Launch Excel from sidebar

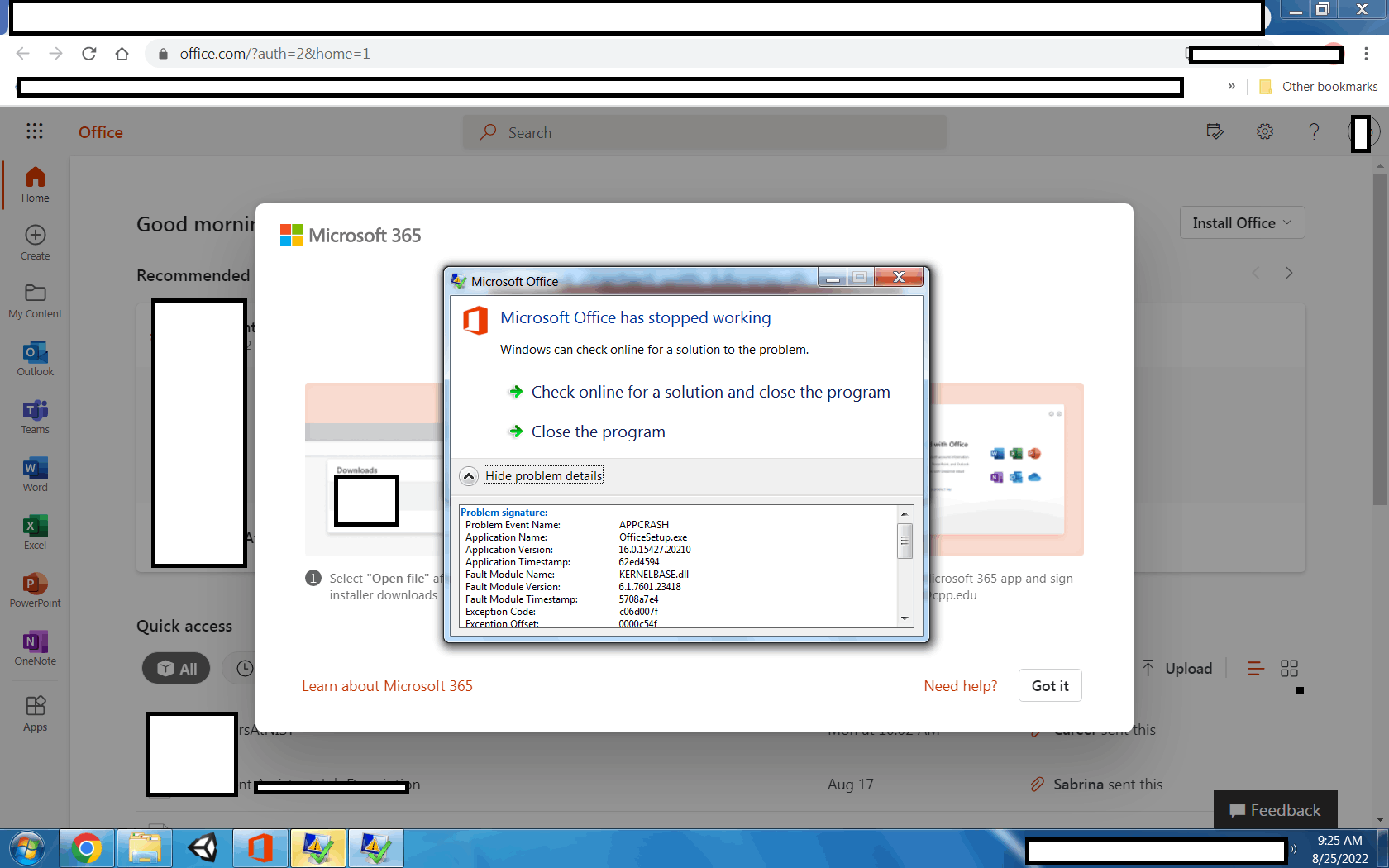tap(35, 532)
